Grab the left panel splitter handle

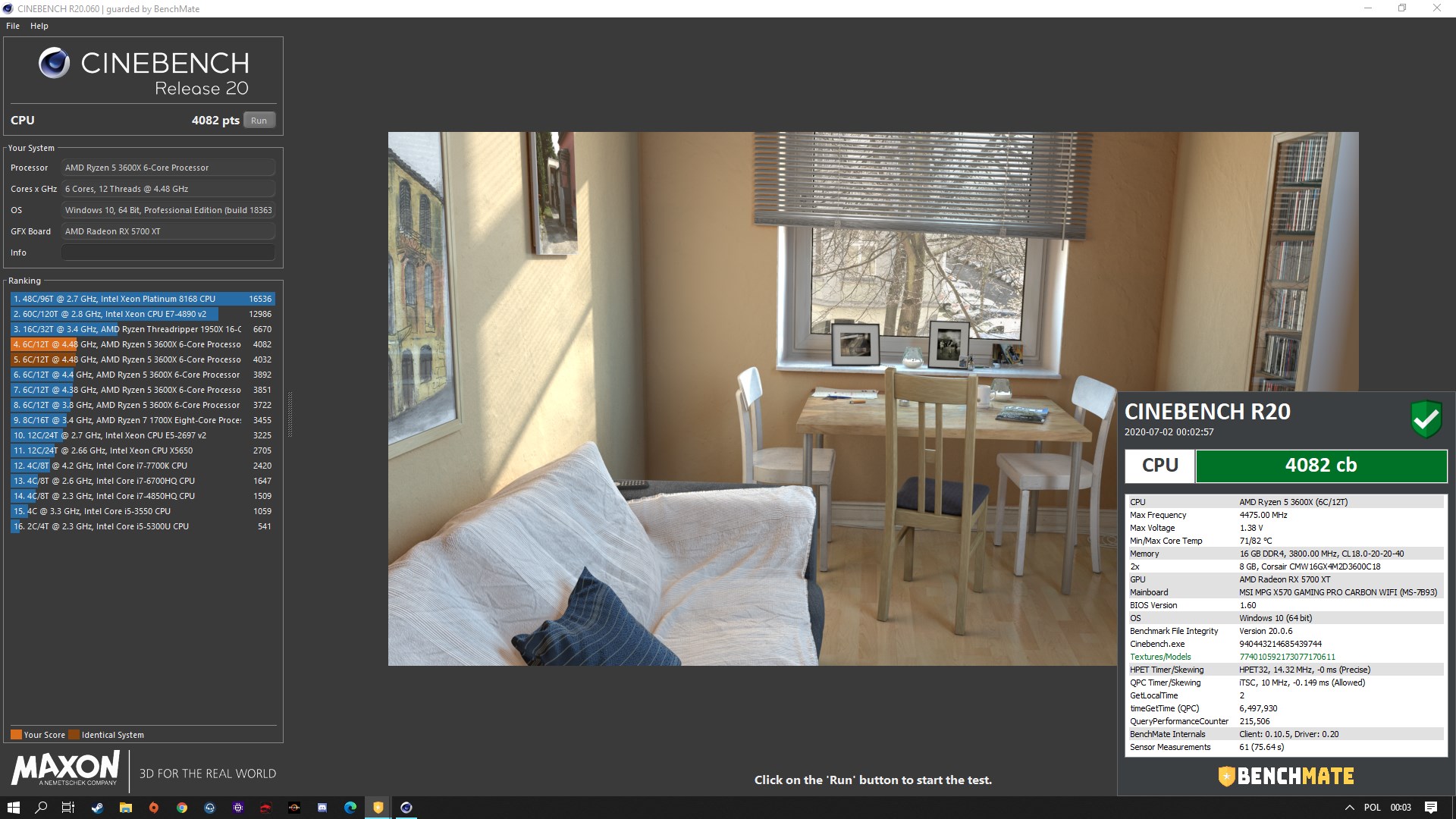coord(290,415)
